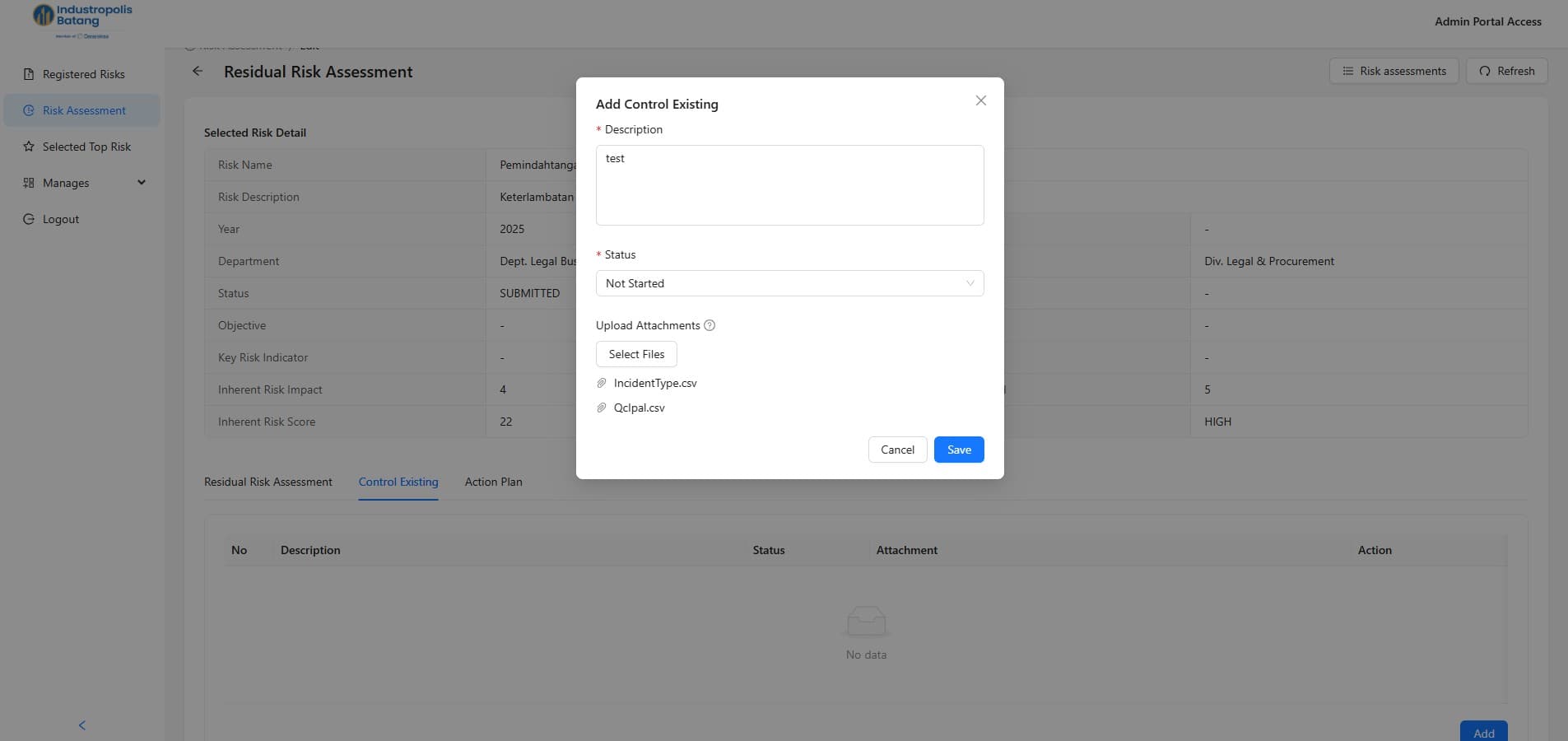This screenshot has height=741, width=1568.
Task: Click the Logout icon in sidebar
Action: 29,219
